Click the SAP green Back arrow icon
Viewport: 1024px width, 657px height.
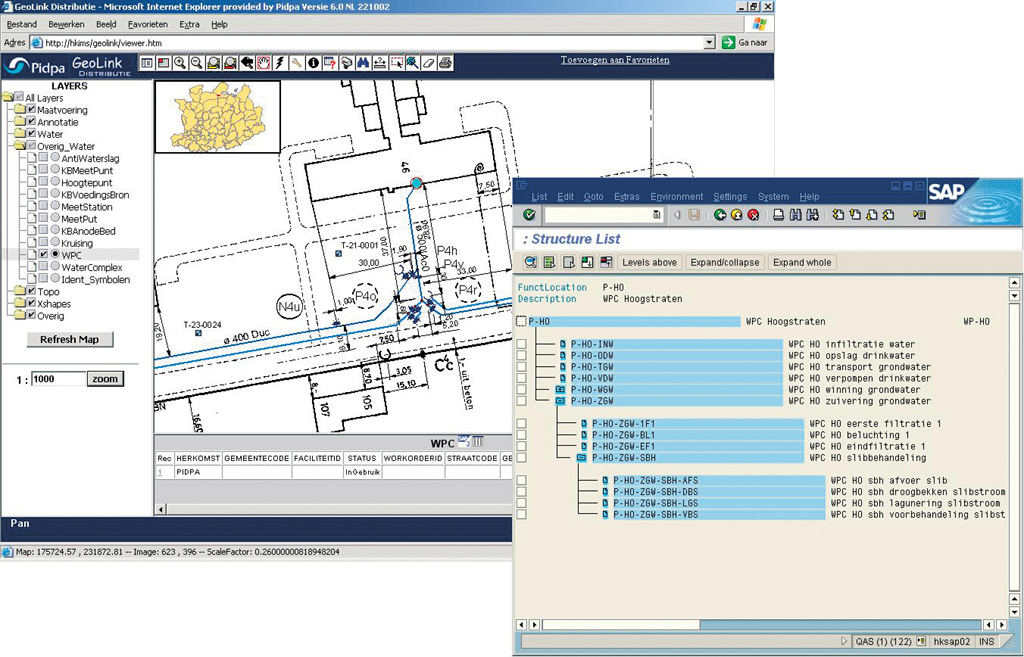point(720,215)
